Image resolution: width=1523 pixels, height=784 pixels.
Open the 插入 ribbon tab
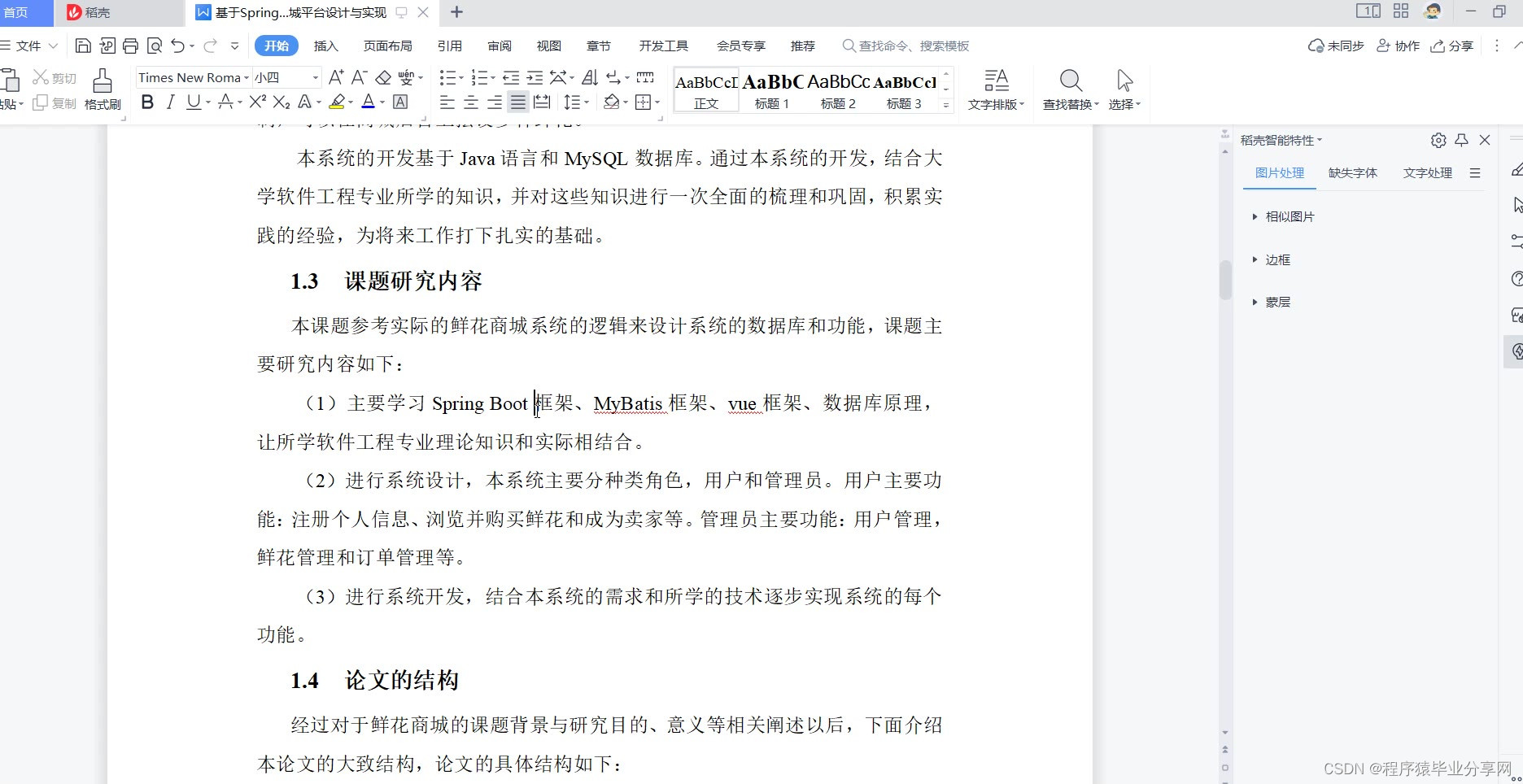coord(325,46)
